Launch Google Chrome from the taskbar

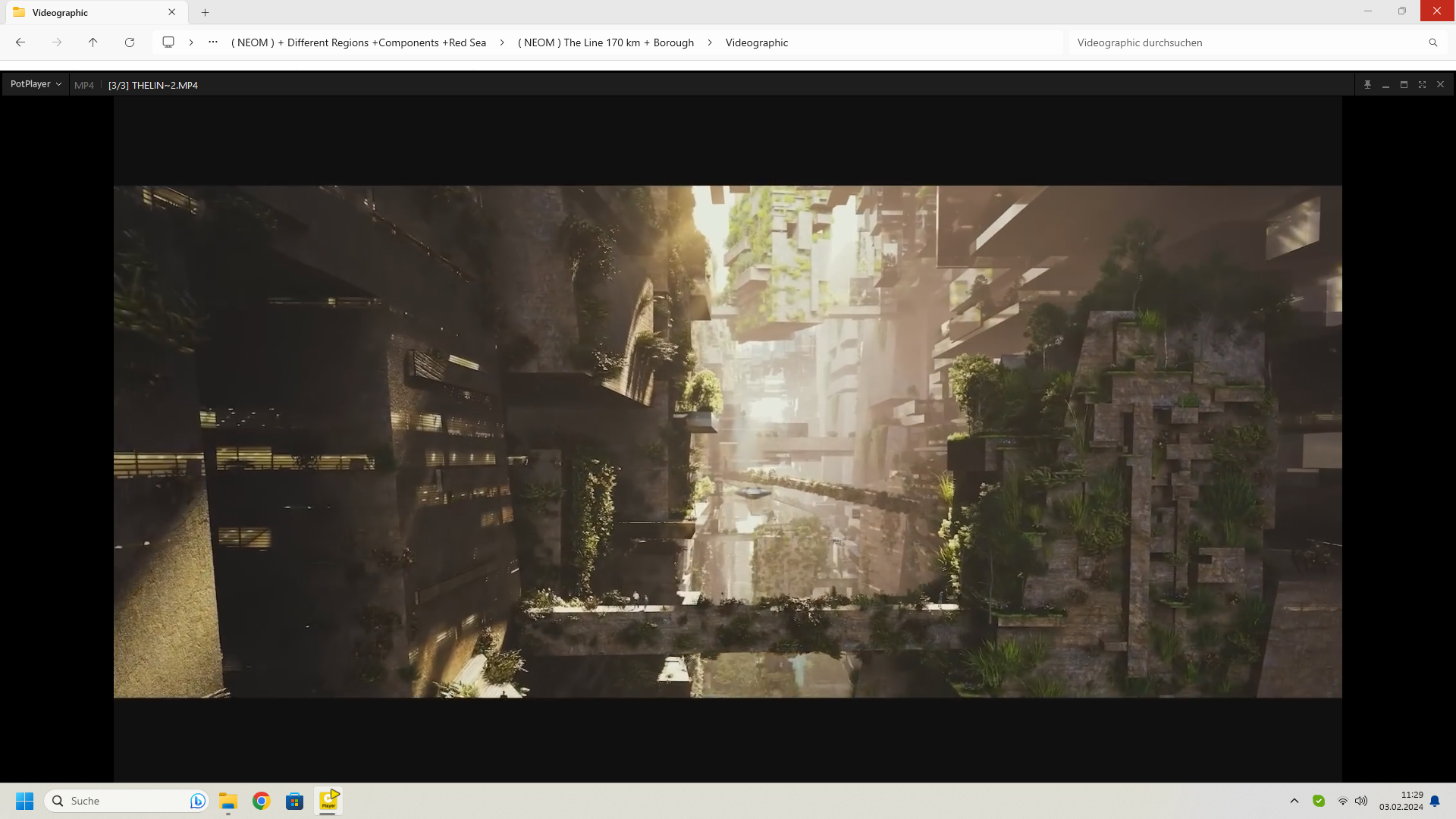coord(262,801)
